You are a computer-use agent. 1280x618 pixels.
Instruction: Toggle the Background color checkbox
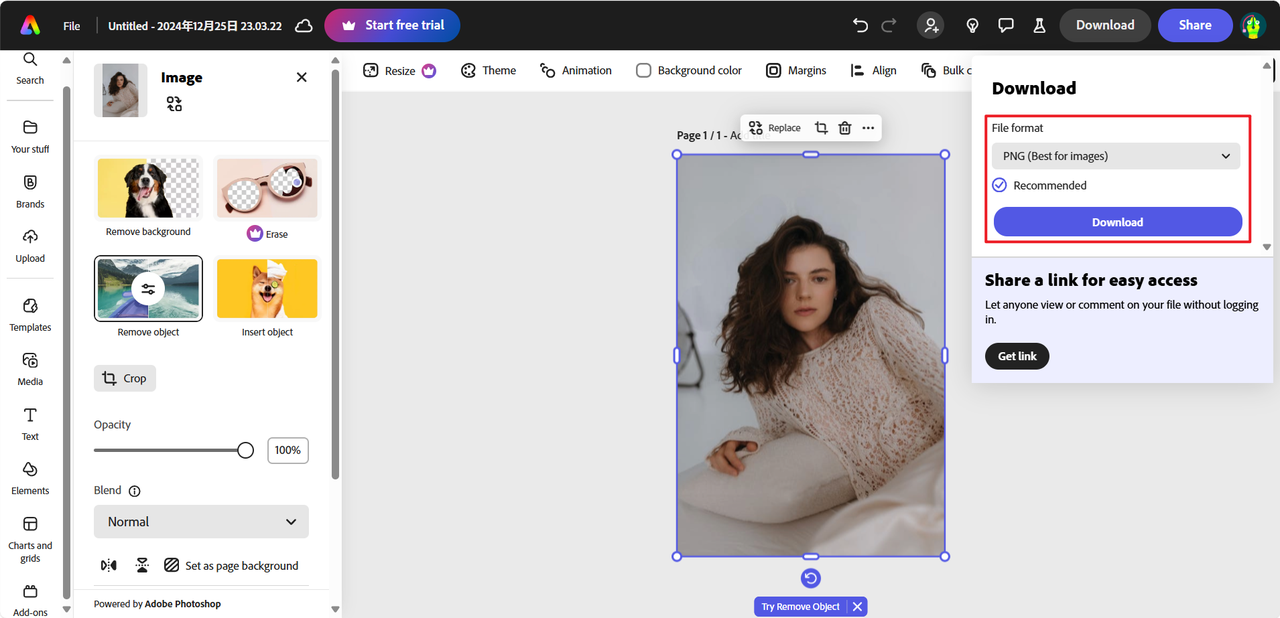coord(644,70)
